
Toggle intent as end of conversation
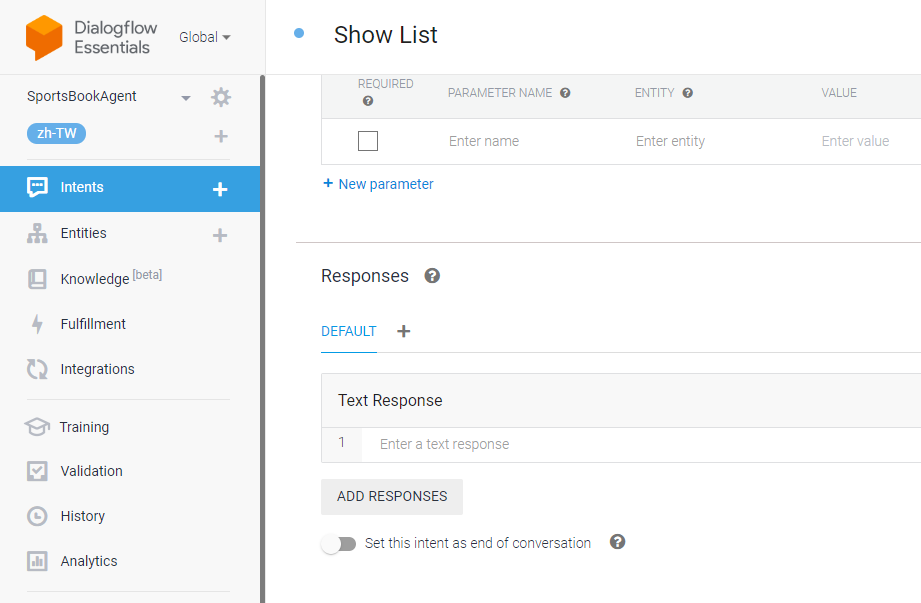(339, 544)
